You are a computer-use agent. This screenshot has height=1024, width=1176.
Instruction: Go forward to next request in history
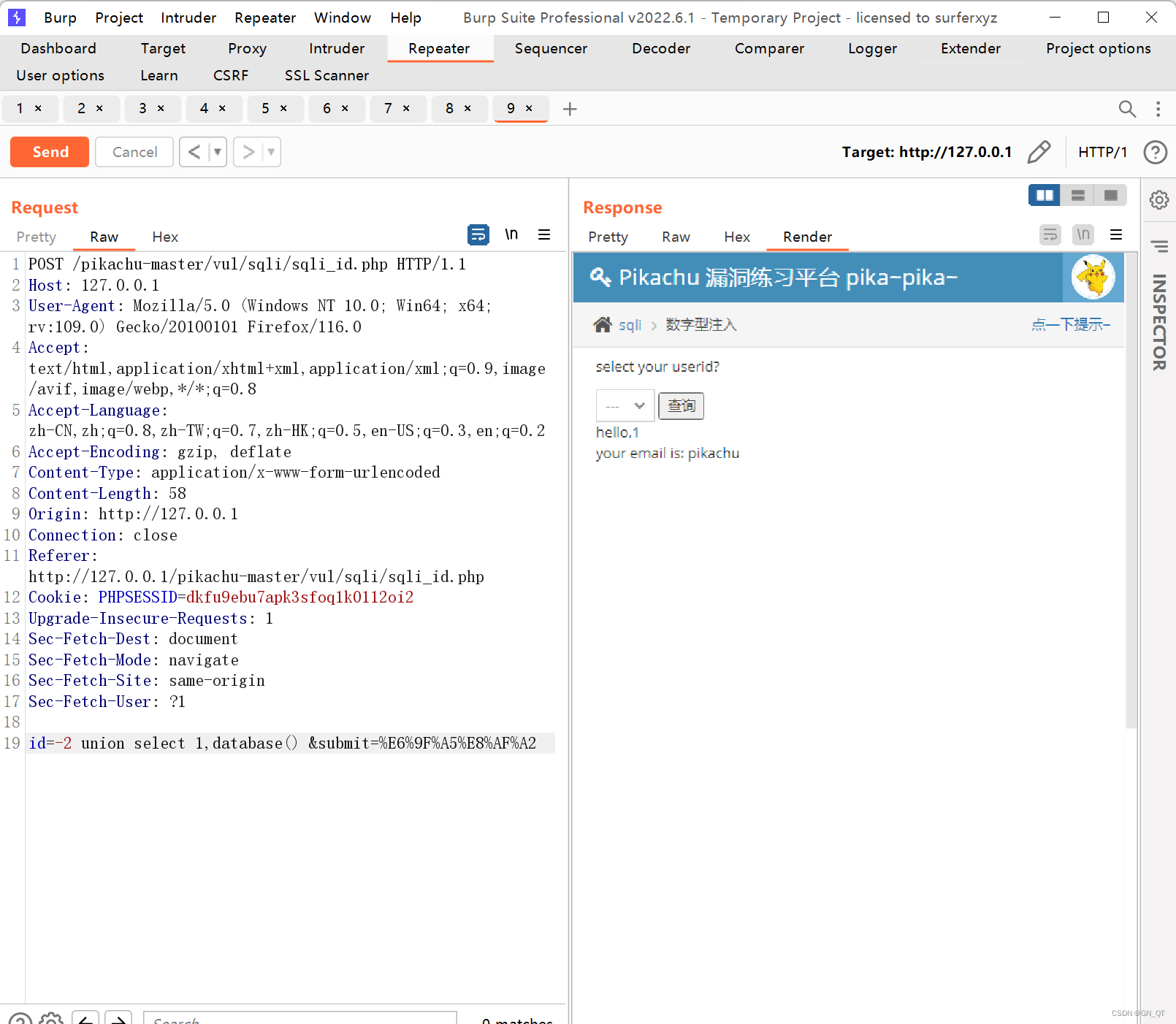point(248,152)
